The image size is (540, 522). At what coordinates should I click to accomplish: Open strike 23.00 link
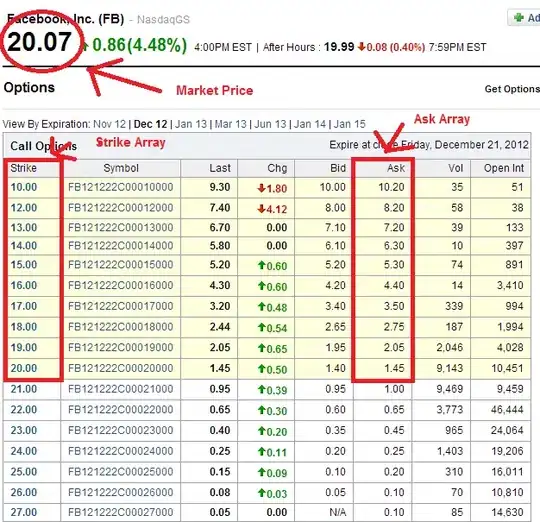pyautogui.click(x=23, y=430)
